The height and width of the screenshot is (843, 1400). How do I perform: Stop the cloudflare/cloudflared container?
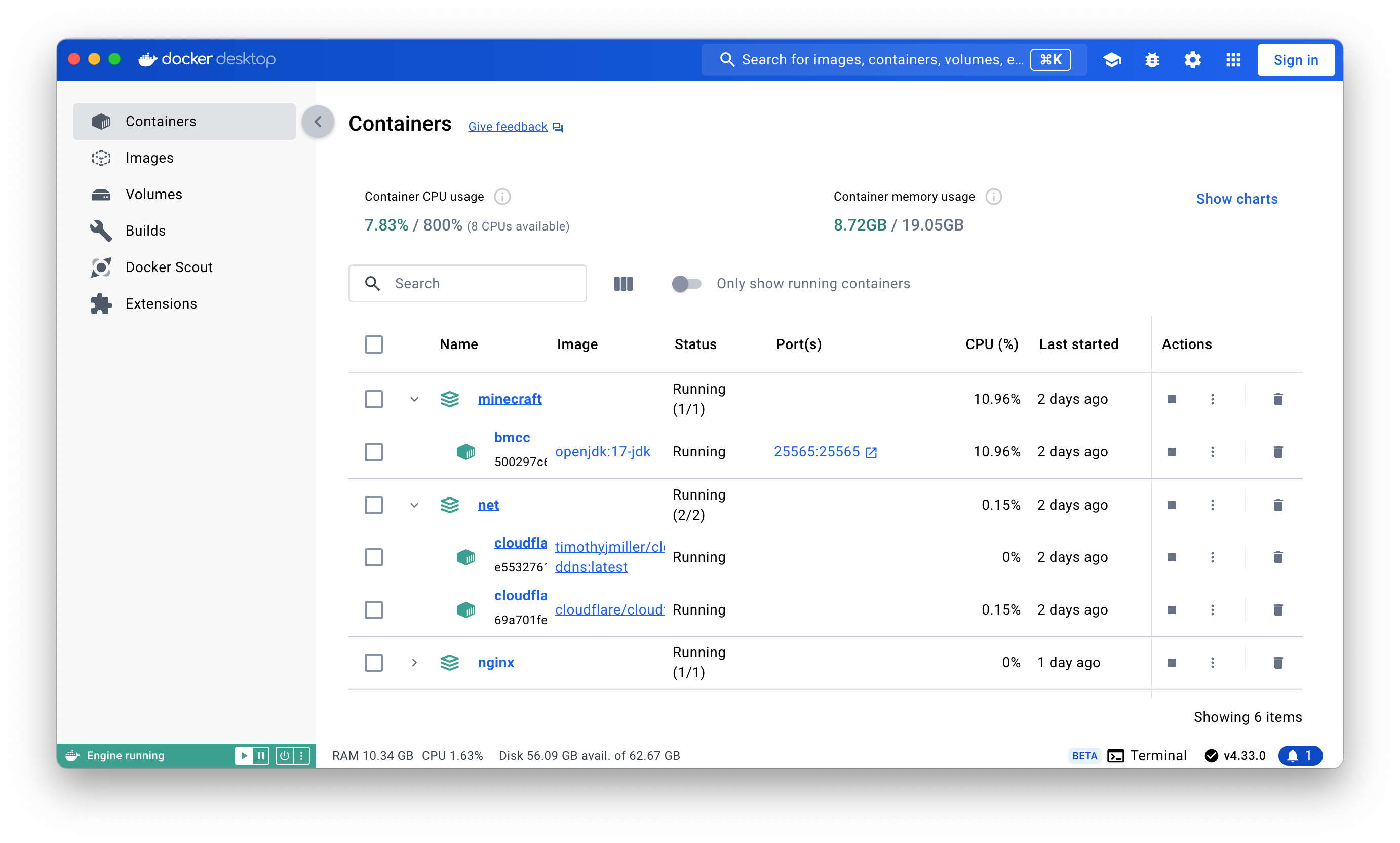point(1172,609)
